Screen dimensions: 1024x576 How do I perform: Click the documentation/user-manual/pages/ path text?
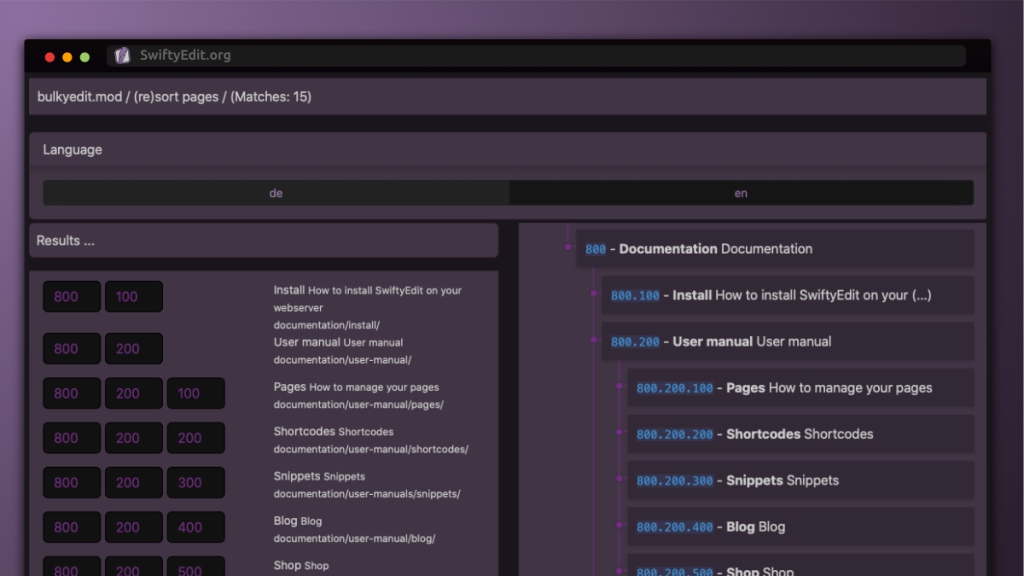(359, 404)
